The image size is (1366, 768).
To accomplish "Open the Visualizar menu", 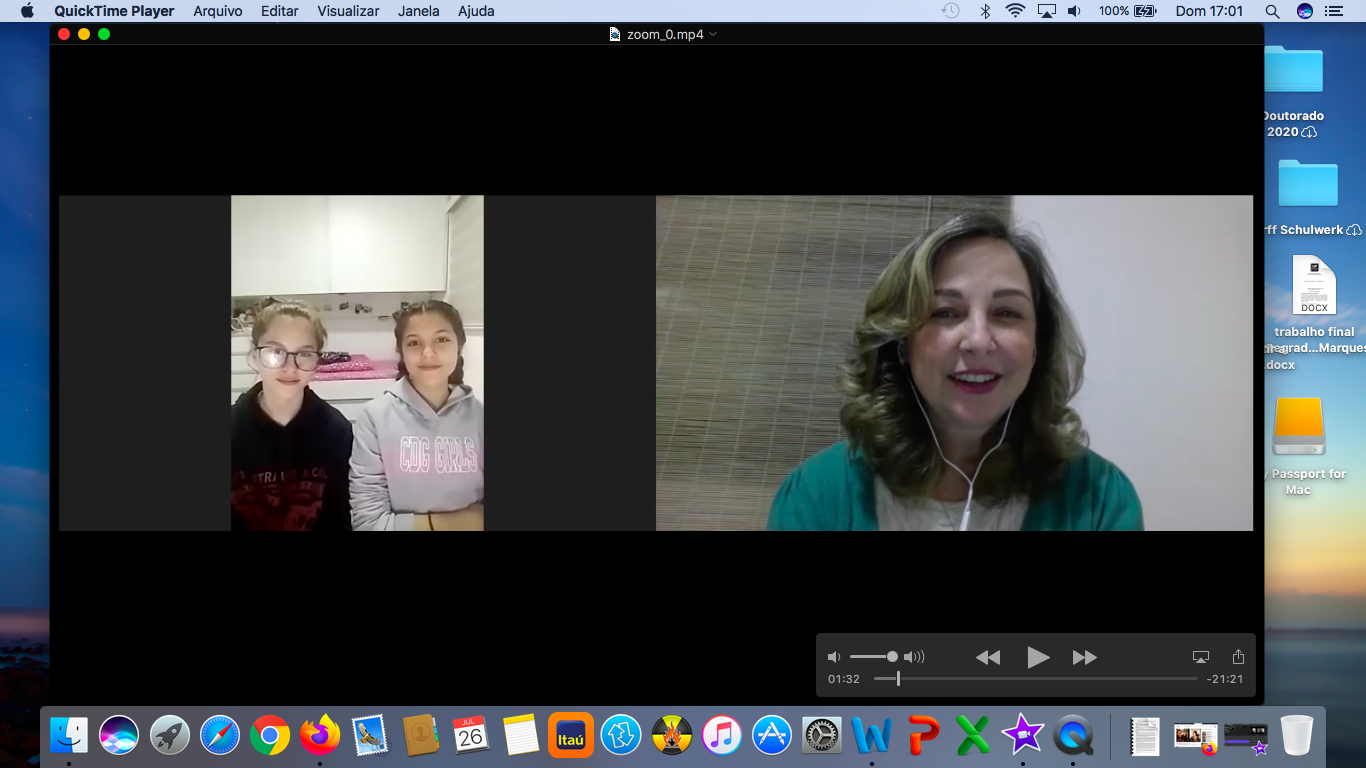I will pyautogui.click(x=348, y=11).
